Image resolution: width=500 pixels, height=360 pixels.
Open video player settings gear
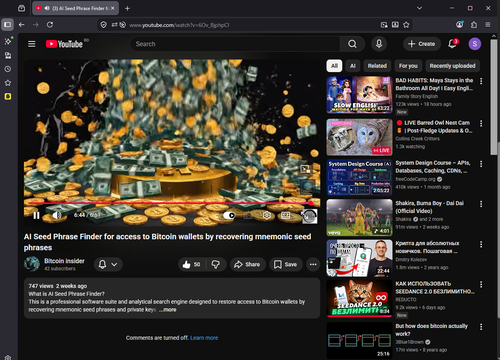[x=267, y=215]
